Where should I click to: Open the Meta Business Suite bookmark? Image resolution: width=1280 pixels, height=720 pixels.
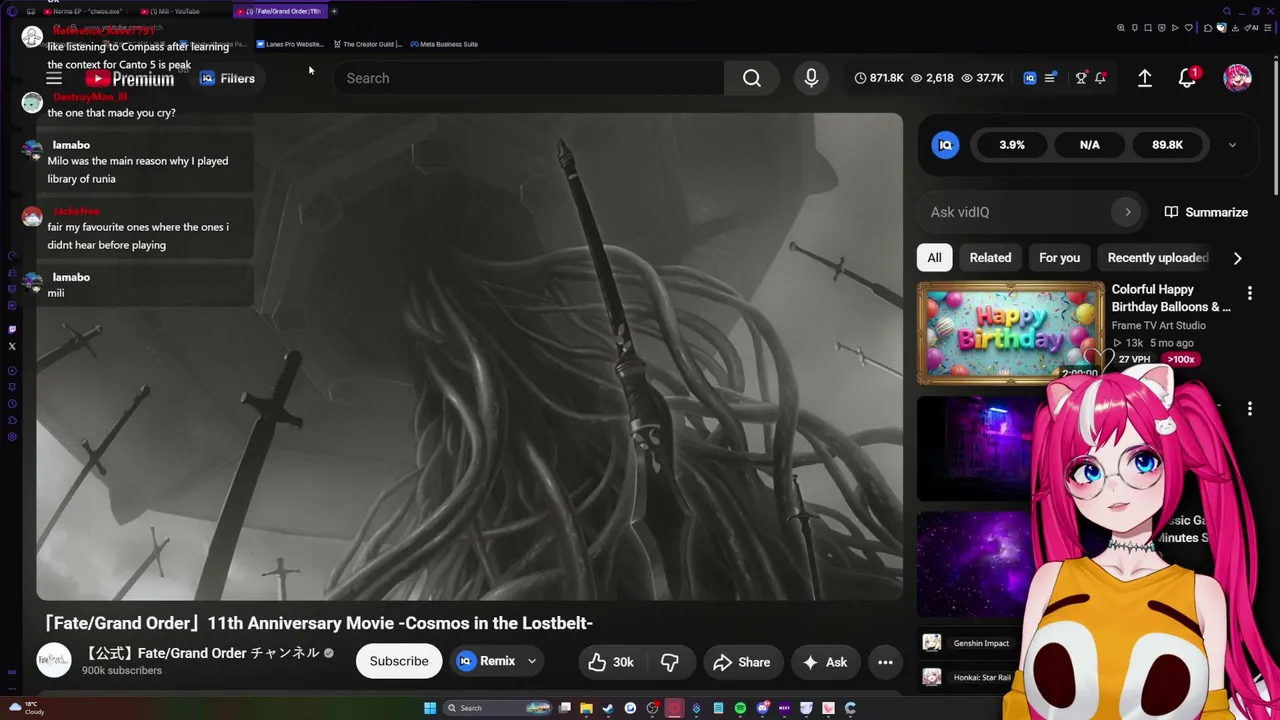(444, 44)
